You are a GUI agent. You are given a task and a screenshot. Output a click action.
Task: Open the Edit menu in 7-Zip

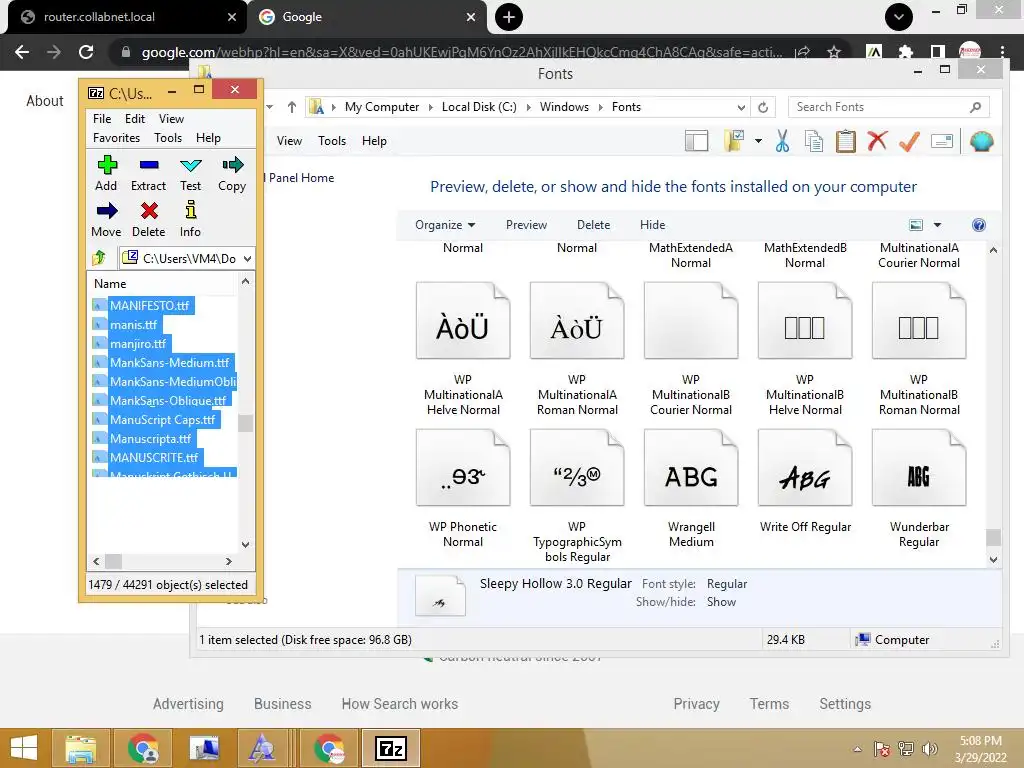(x=135, y=119)
